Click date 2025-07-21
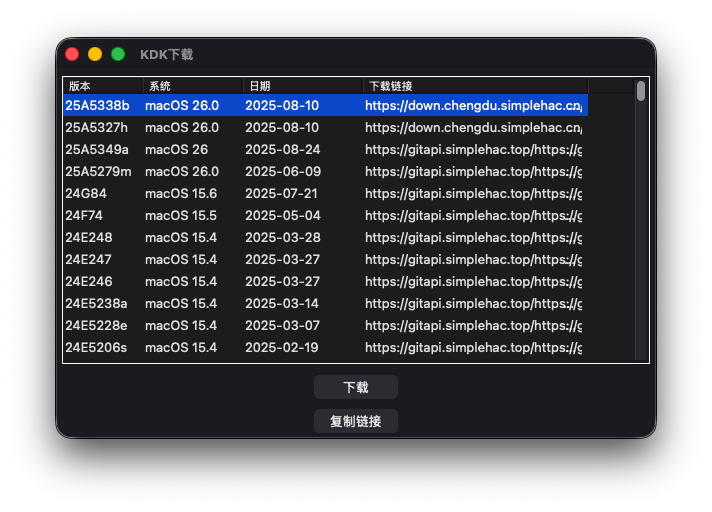Screen dimensions: 712x512 (281, 193)
